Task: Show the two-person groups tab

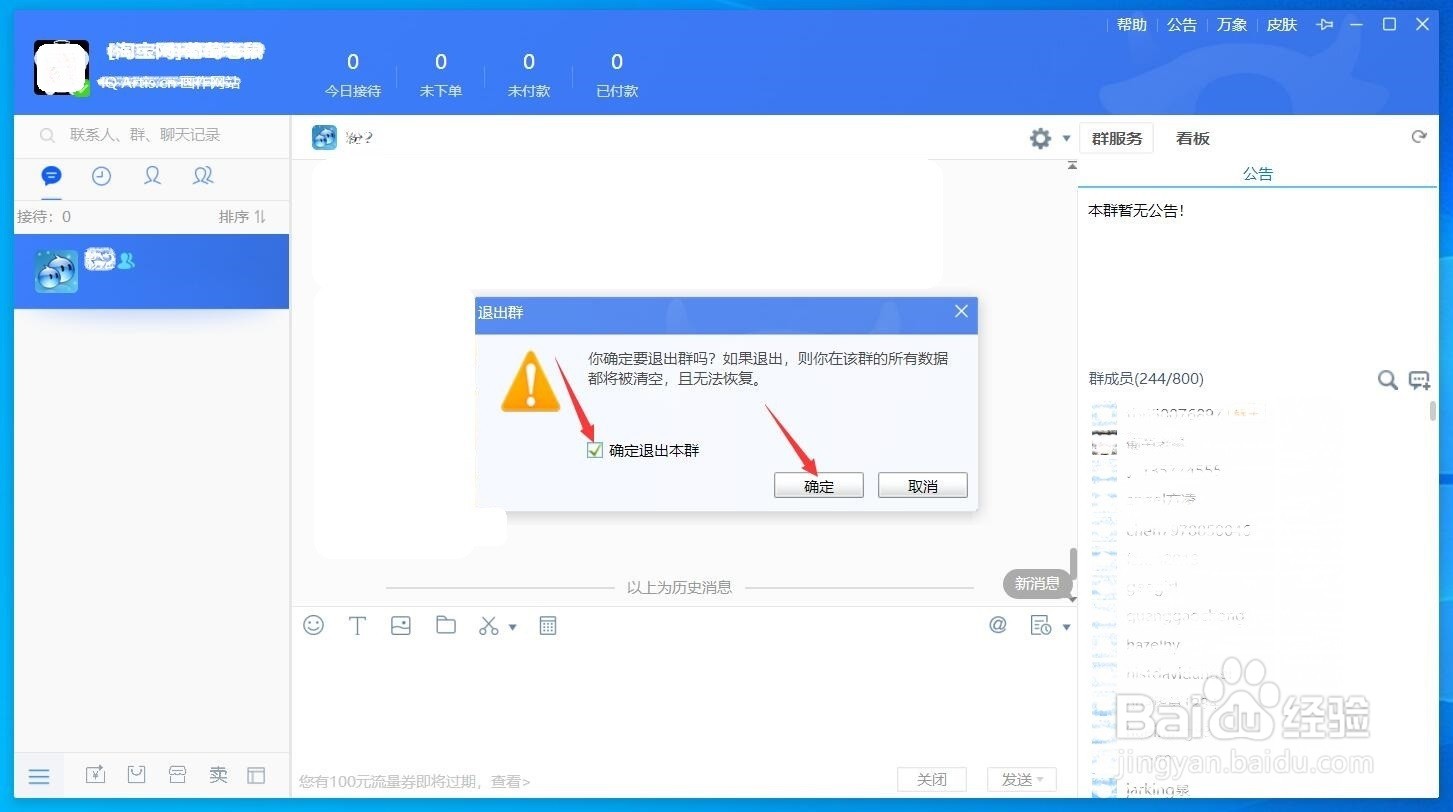Action: [x=203, y=176]
